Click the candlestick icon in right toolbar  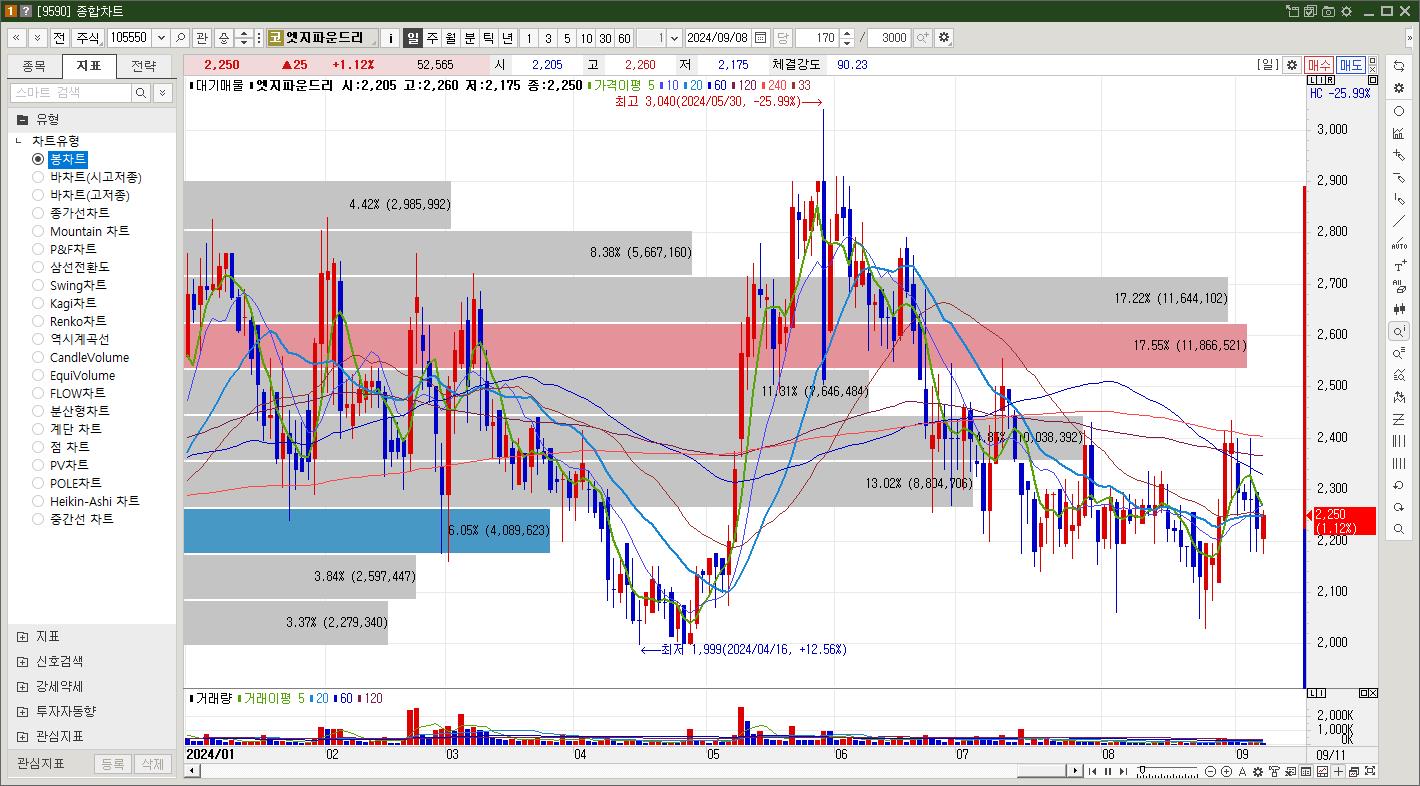(x=1399, y=309)
